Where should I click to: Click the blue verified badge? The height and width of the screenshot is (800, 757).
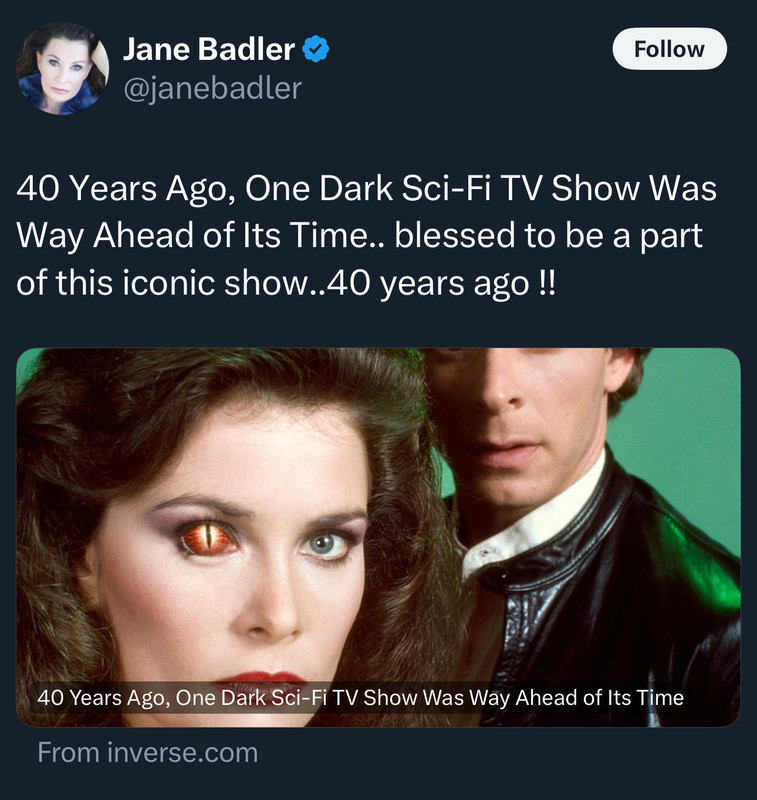[x=316, y=49]
